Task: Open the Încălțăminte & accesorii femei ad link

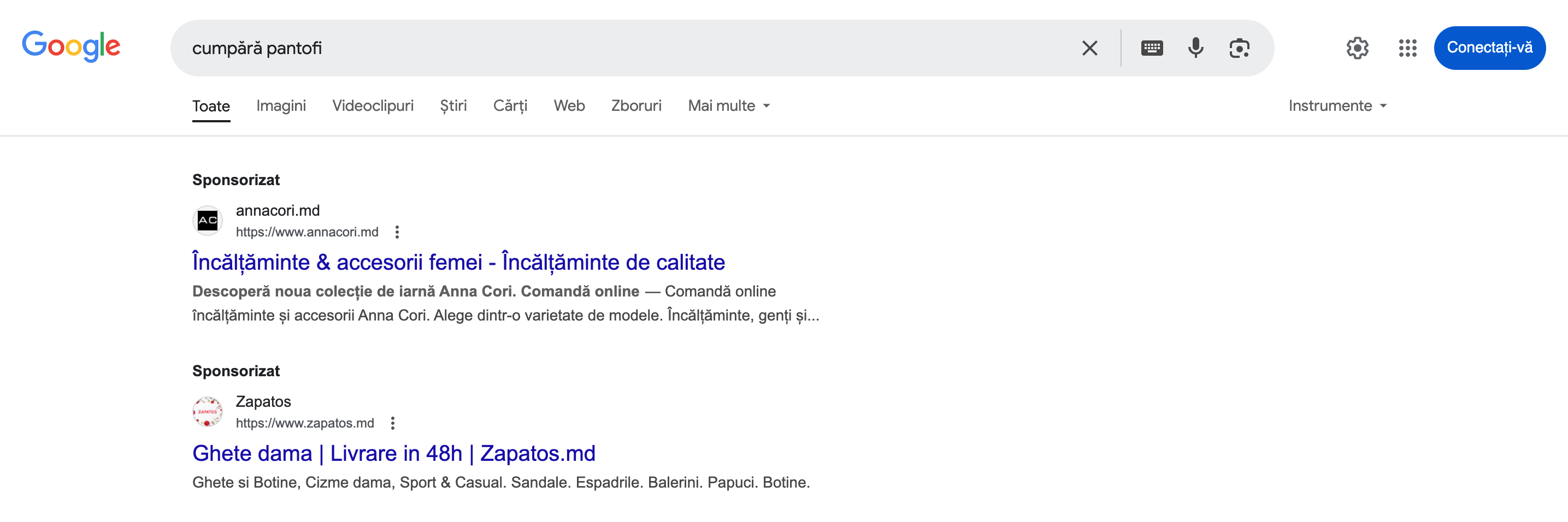Action: pyautogui.click(x=458, y=262)
